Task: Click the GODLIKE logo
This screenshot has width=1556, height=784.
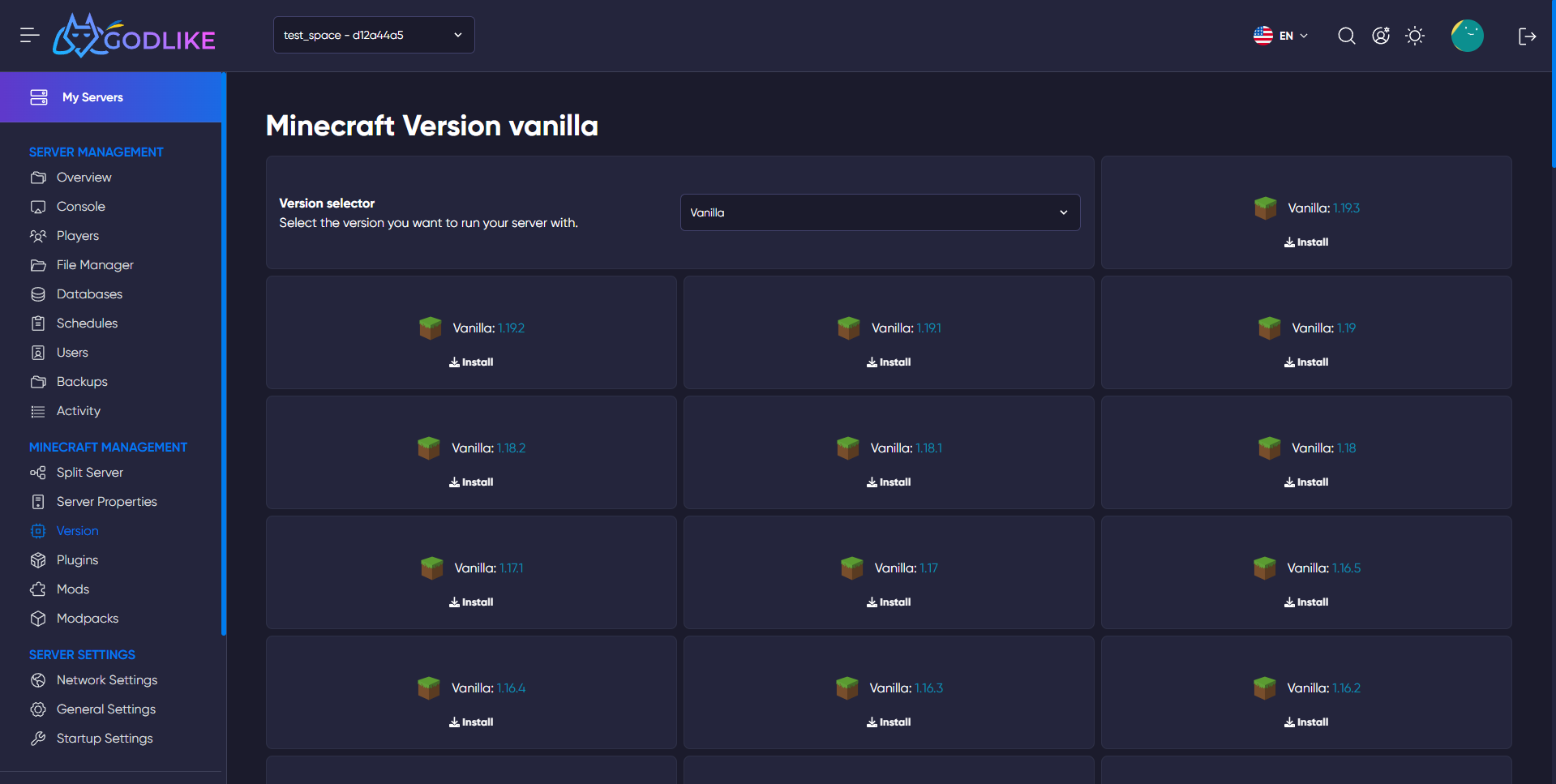Action: (135, 36)
